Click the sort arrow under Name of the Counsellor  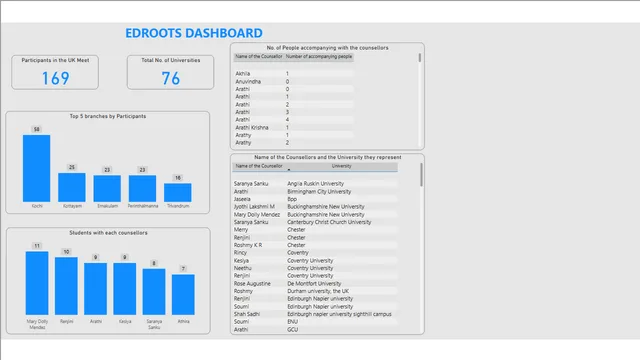click(289, 169)
